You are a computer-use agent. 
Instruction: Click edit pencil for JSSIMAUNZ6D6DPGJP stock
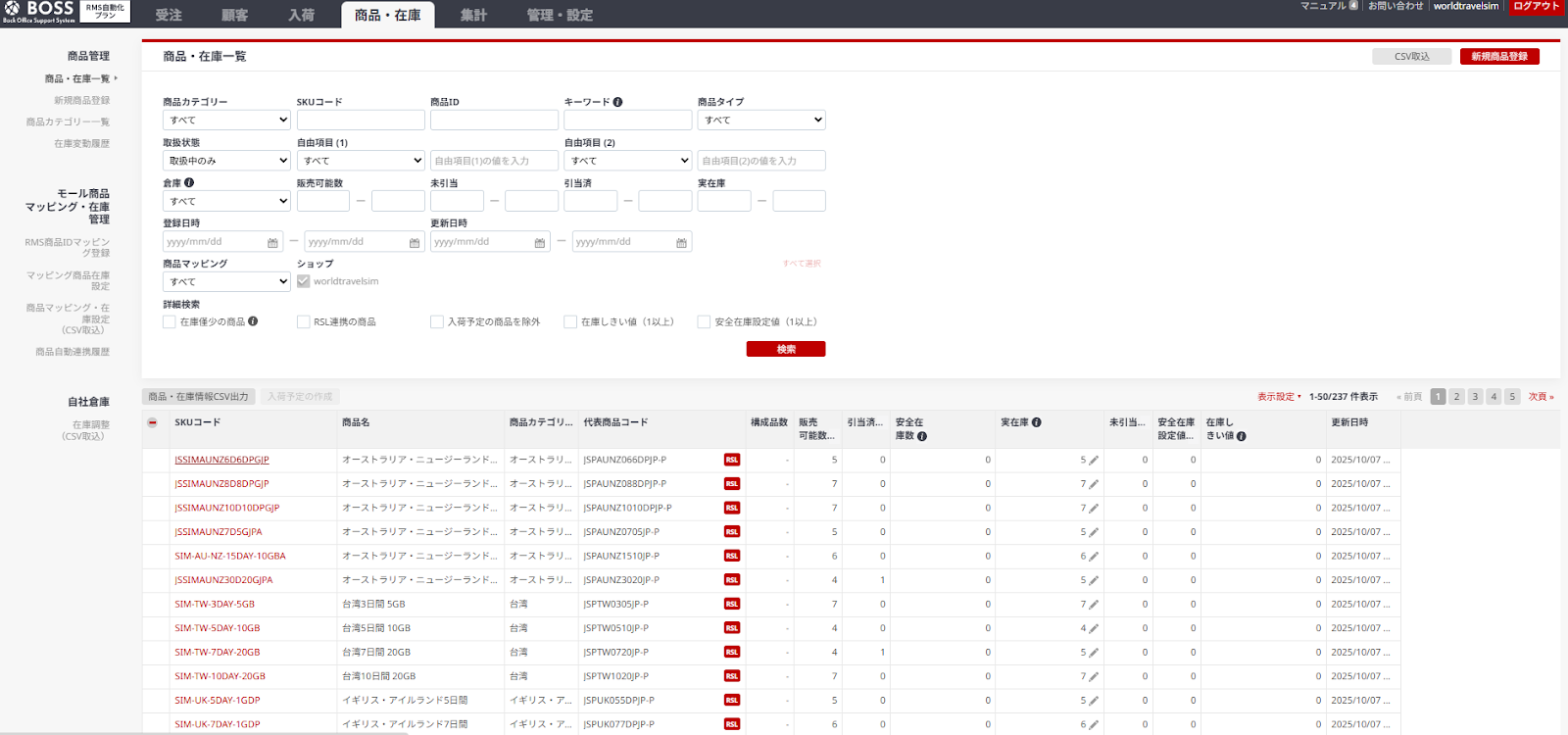click(1094, 460)
